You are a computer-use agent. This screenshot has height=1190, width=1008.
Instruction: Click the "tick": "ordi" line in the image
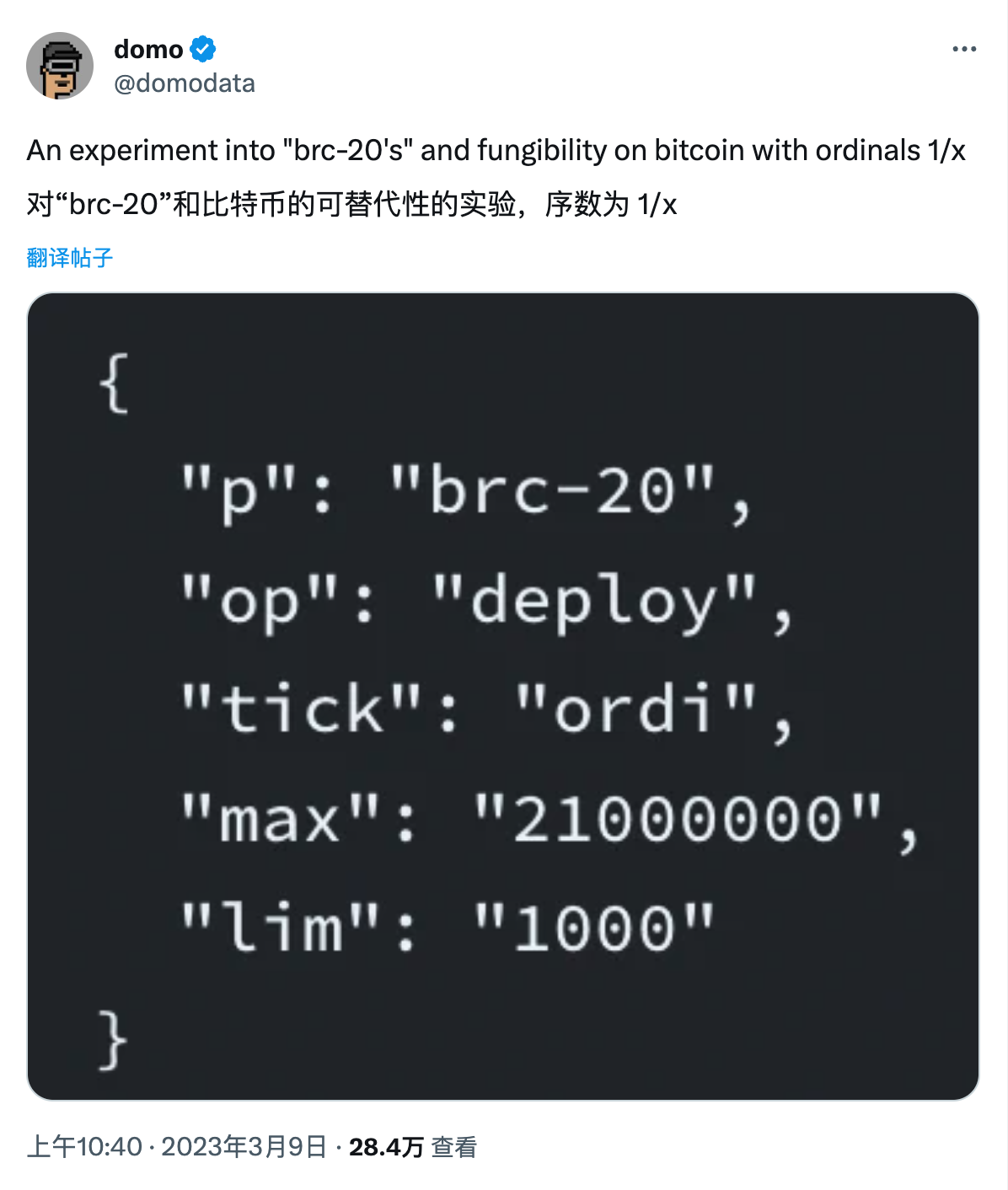coord(486,710)
